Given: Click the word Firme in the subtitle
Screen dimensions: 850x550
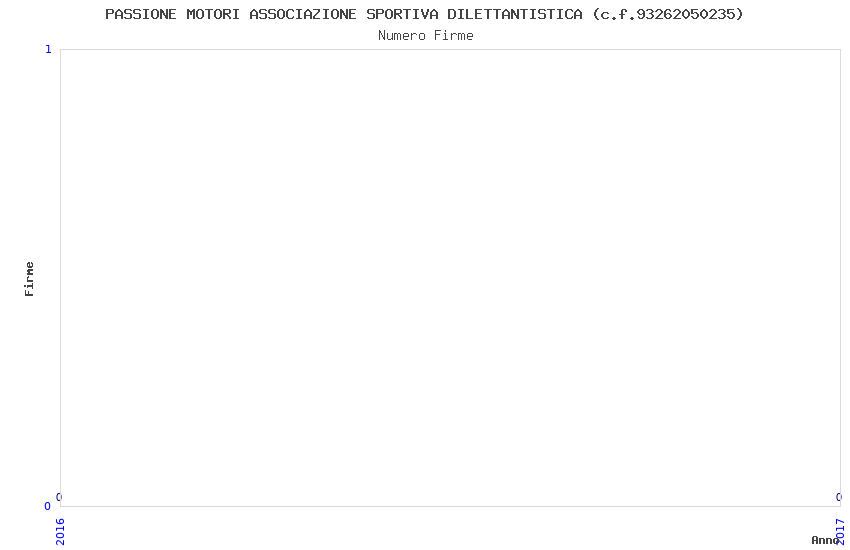Looking at the screenshot, I should click(x=454, y=36).
